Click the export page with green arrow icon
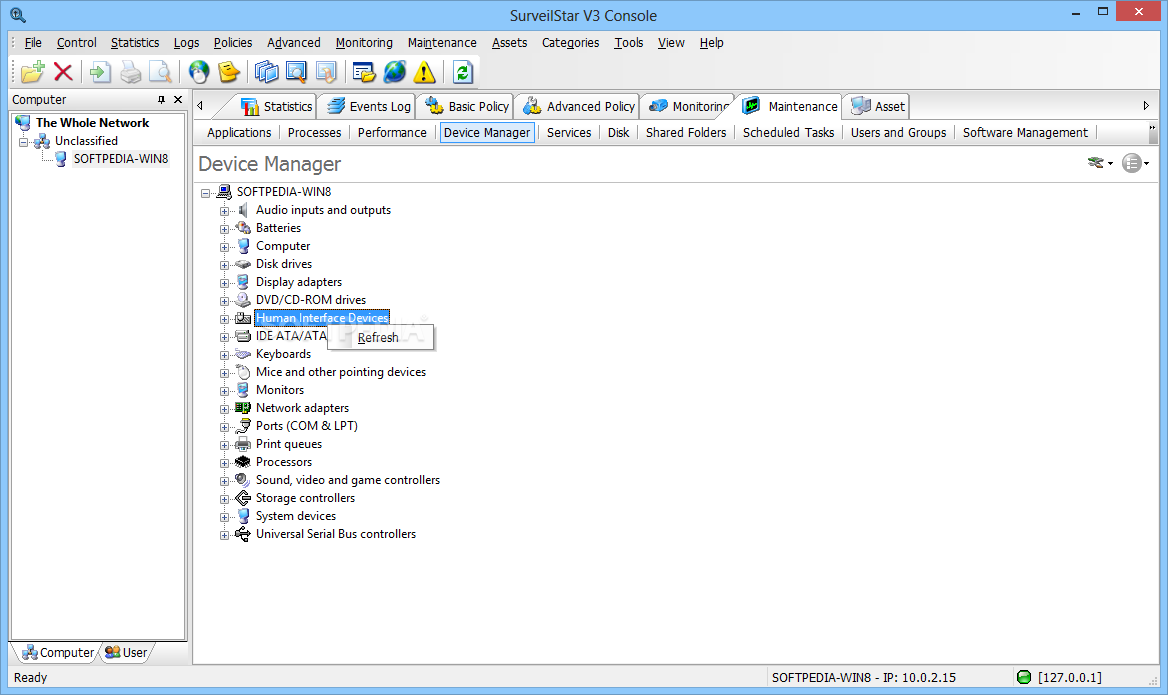This screenshot has height=695, width=1168. click(100, 72)
